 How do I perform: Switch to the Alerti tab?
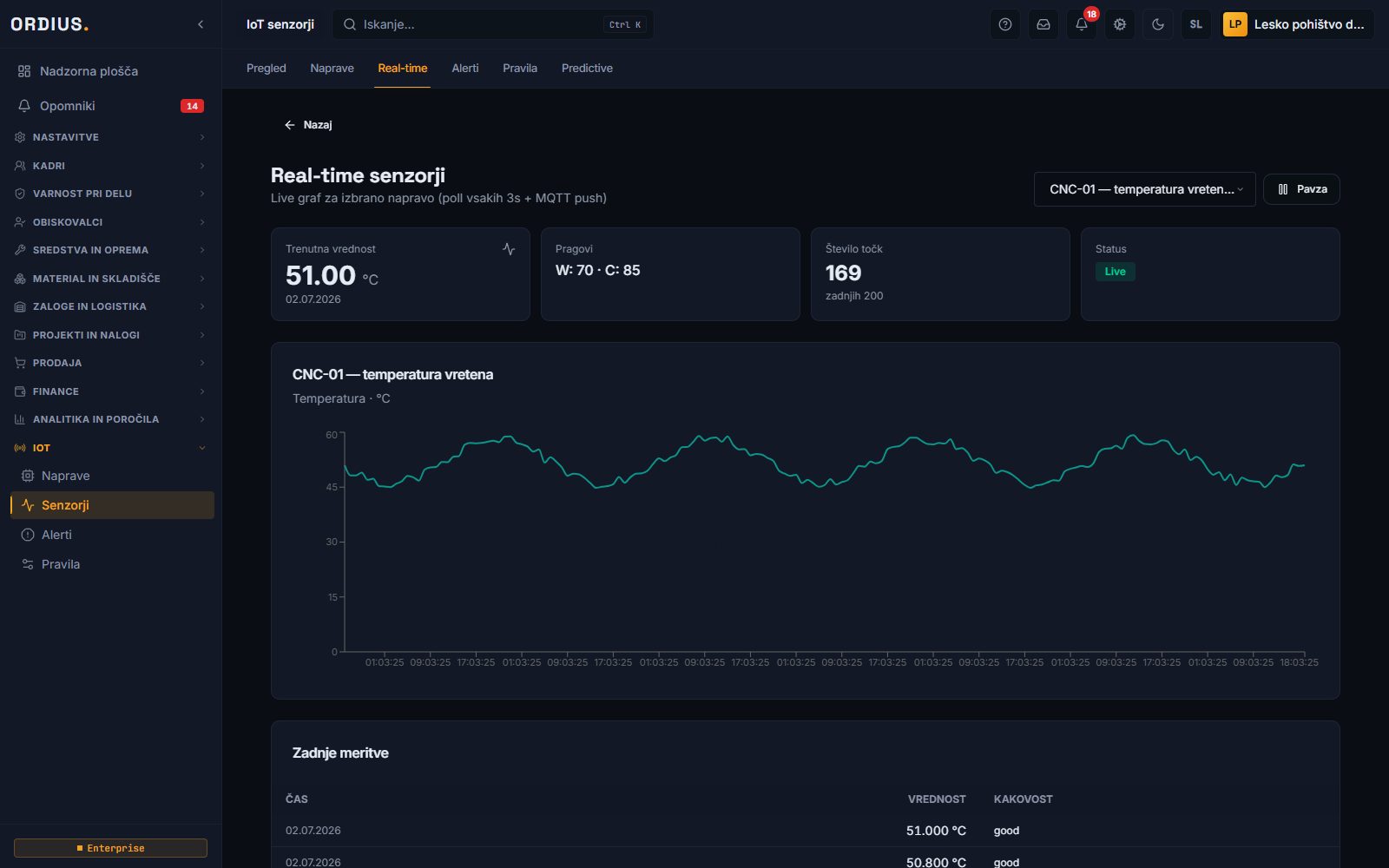click(x=465, y=68)
